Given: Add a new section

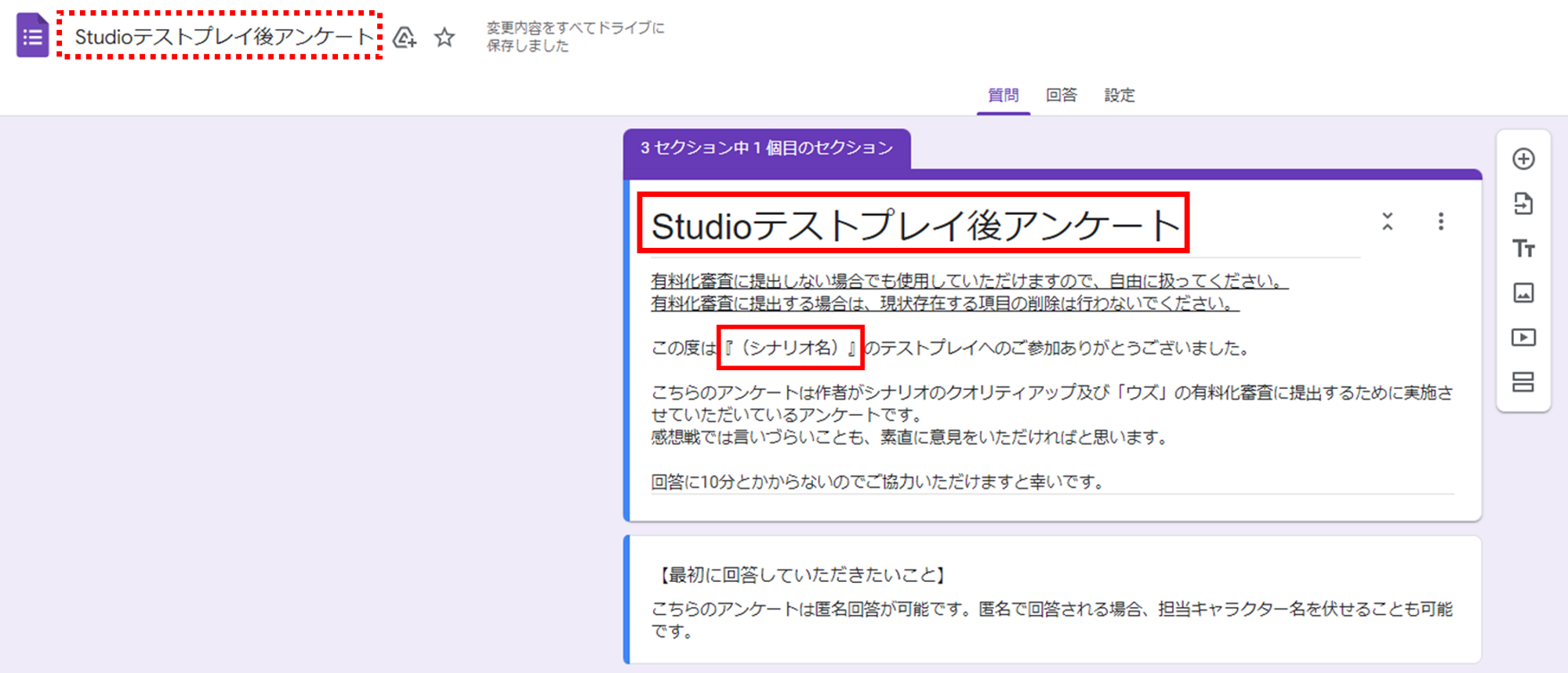Looking at the screenshot, I should point(1523,382).
